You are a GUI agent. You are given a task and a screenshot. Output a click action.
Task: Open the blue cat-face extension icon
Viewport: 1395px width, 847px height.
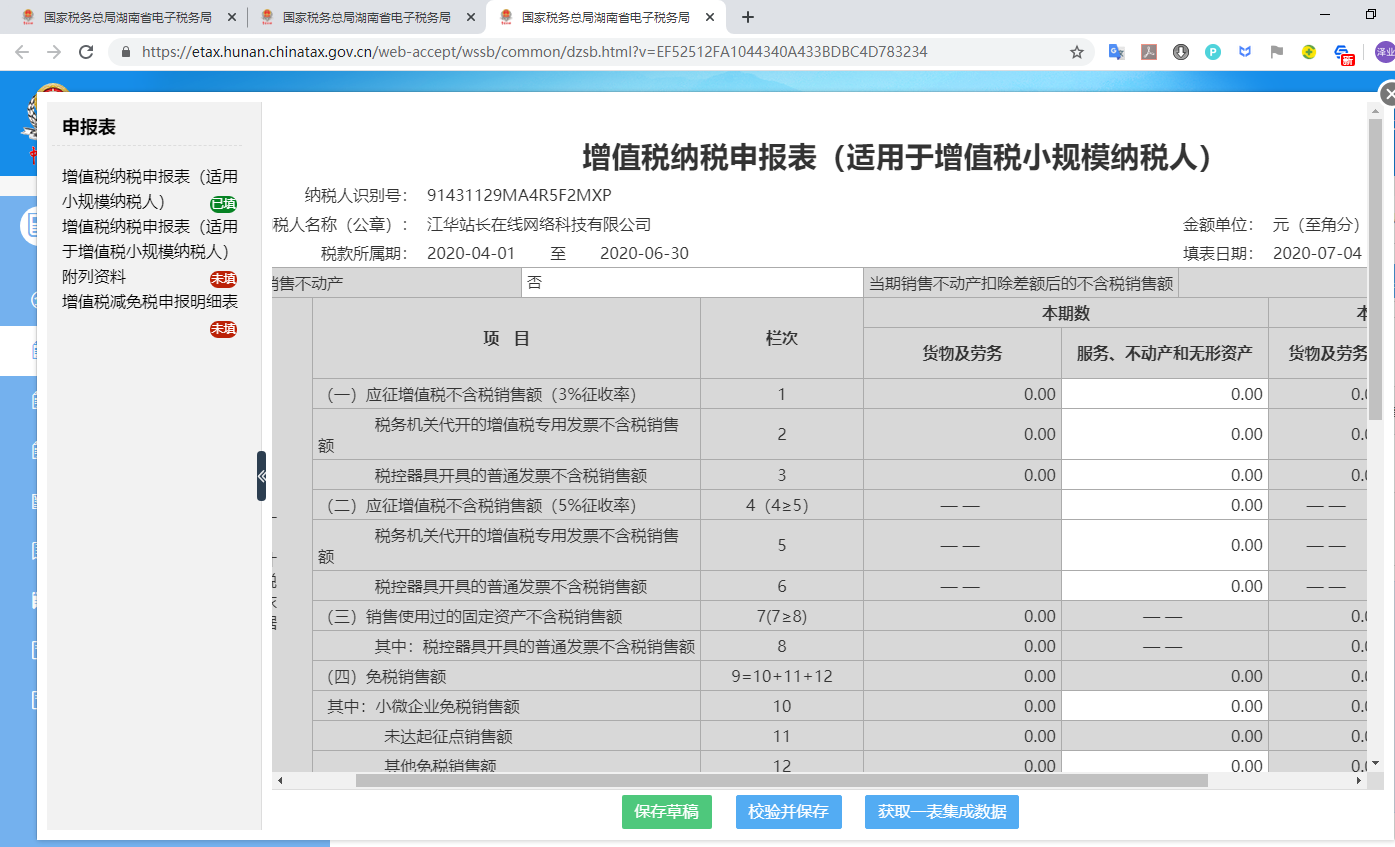click(1245, 52)
